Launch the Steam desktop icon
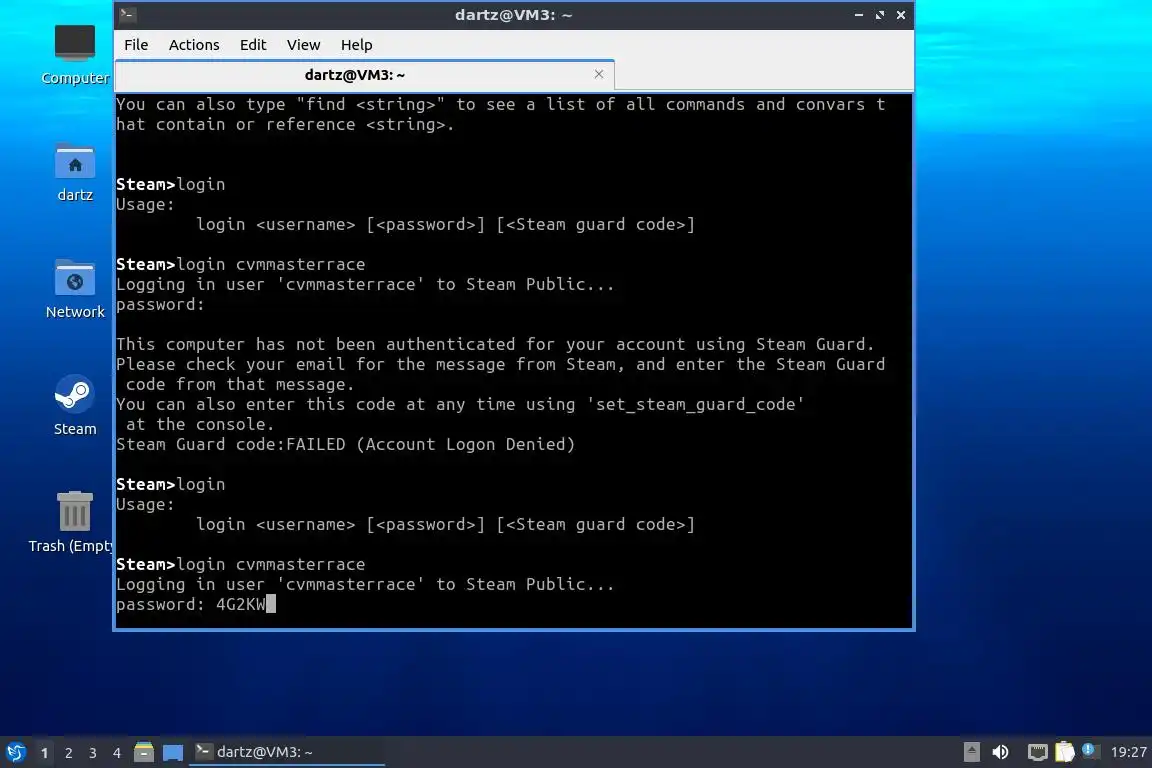This screenshot has width=1152, height=768. 75,406
